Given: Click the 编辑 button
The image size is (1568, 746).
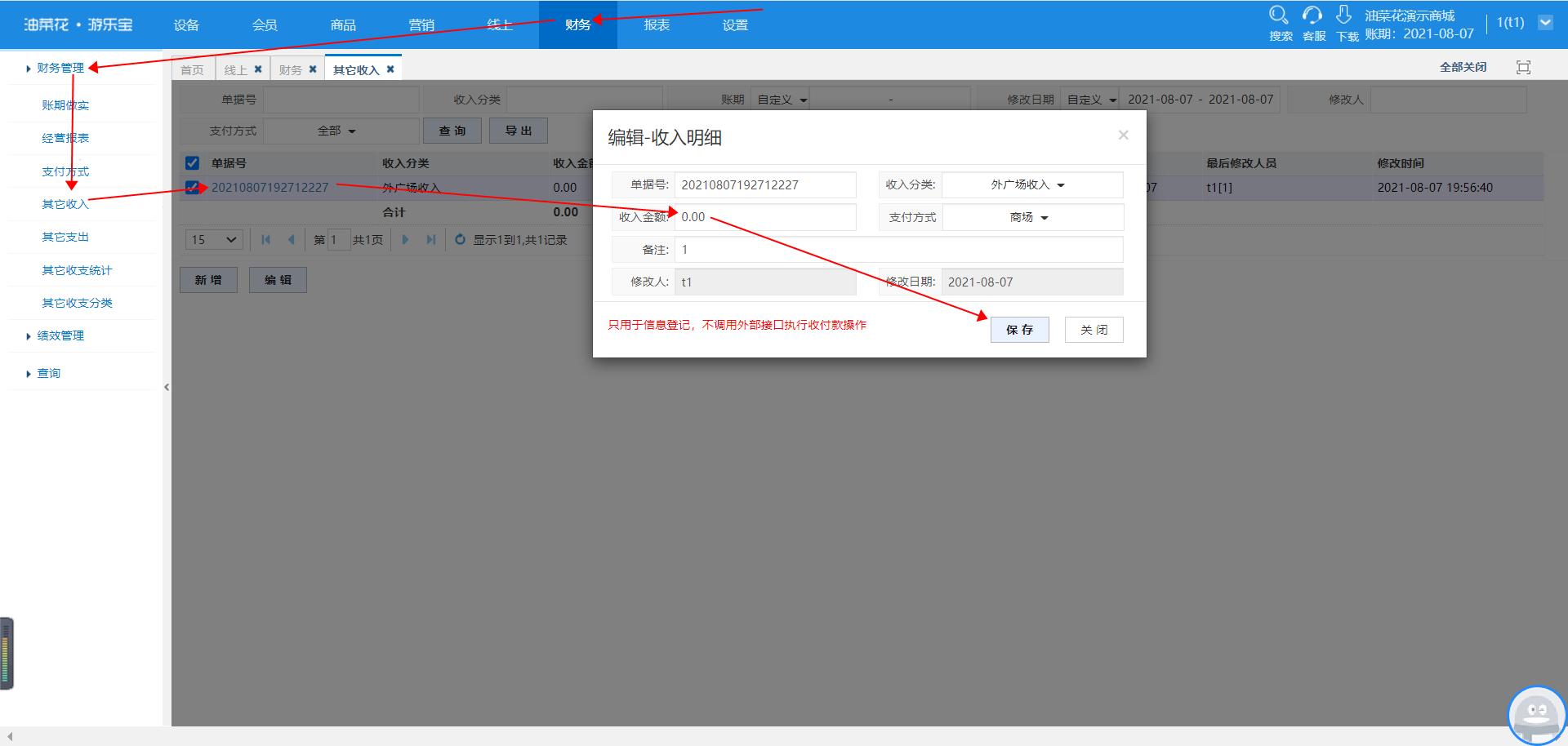Looking at the screenshot, I should [278, 280].
